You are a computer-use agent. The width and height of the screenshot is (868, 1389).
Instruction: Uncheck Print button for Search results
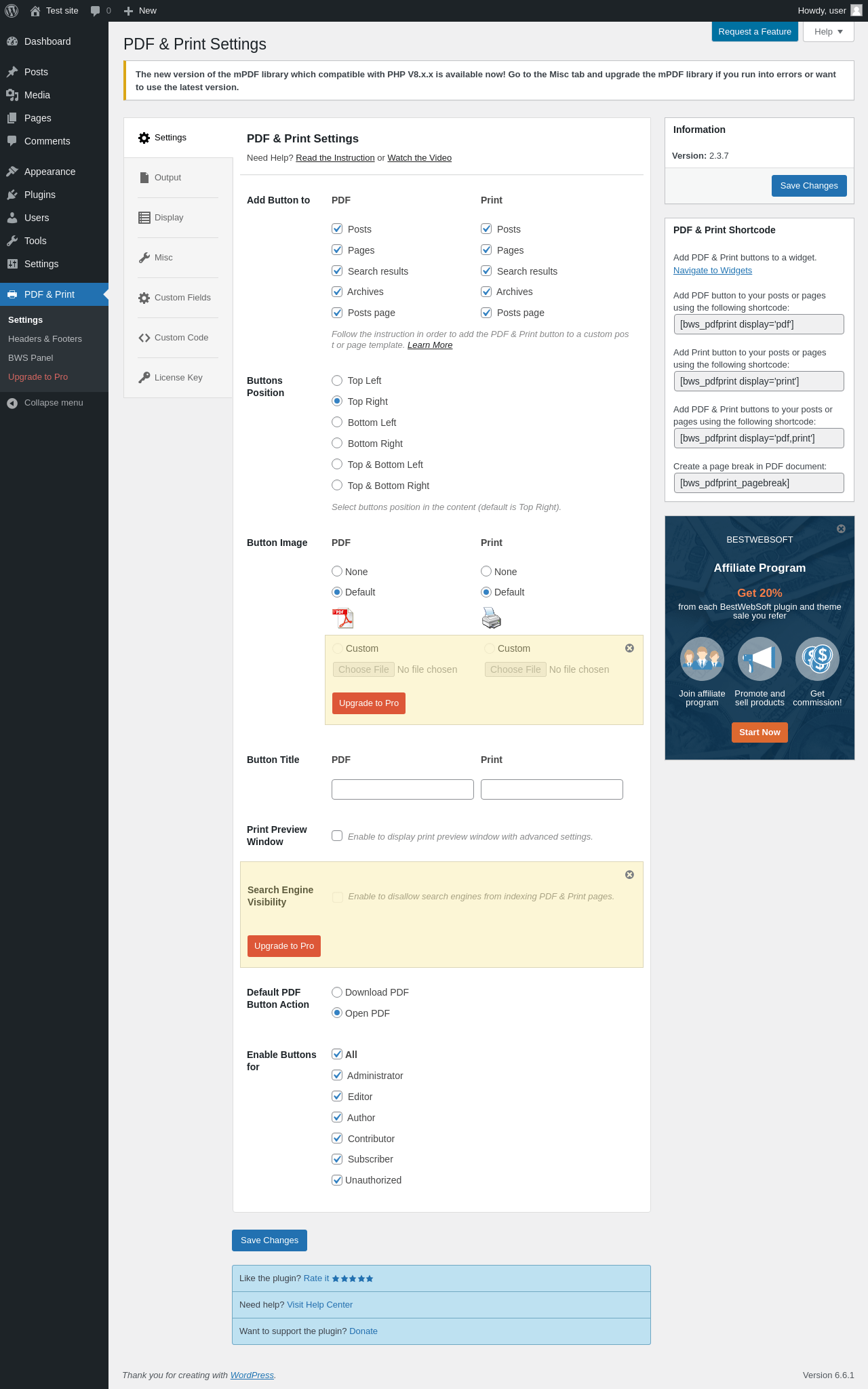(486, 271)
